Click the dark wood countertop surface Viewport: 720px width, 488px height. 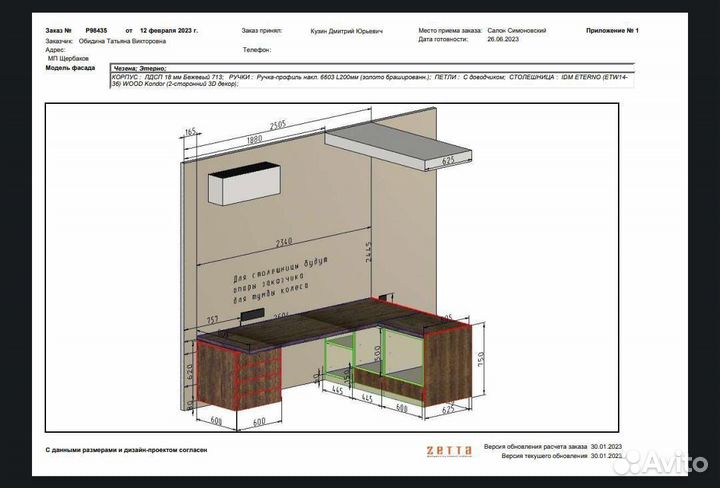[x=330, y=323]
